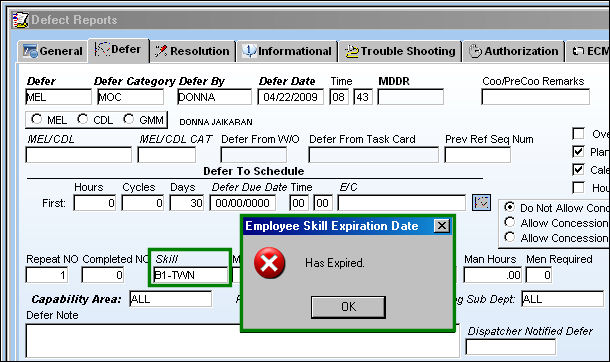Screen dimensions: 610x362
Task: Toggle the Ove checkbox
Action: click(578, 134)
